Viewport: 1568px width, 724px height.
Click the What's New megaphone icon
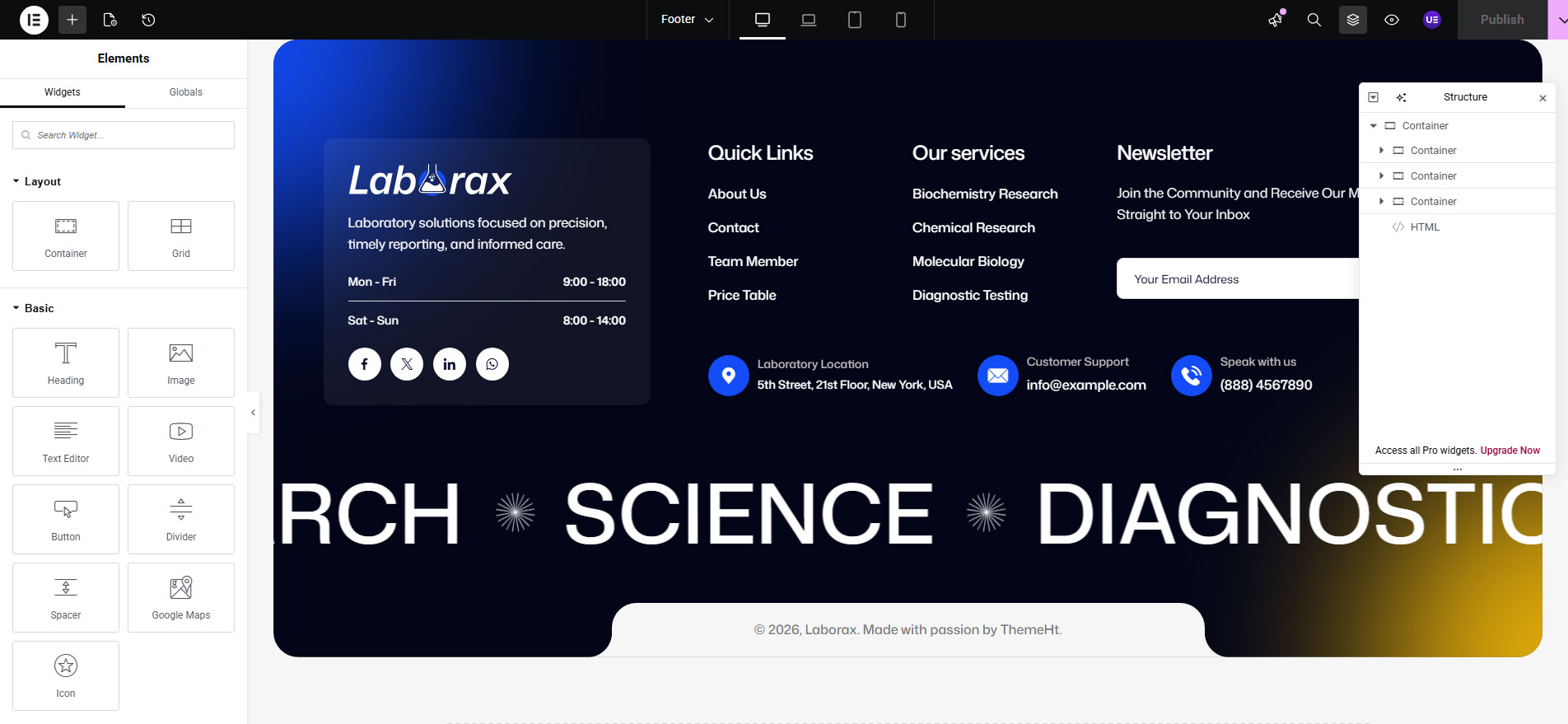click(x=1276, y=20)
